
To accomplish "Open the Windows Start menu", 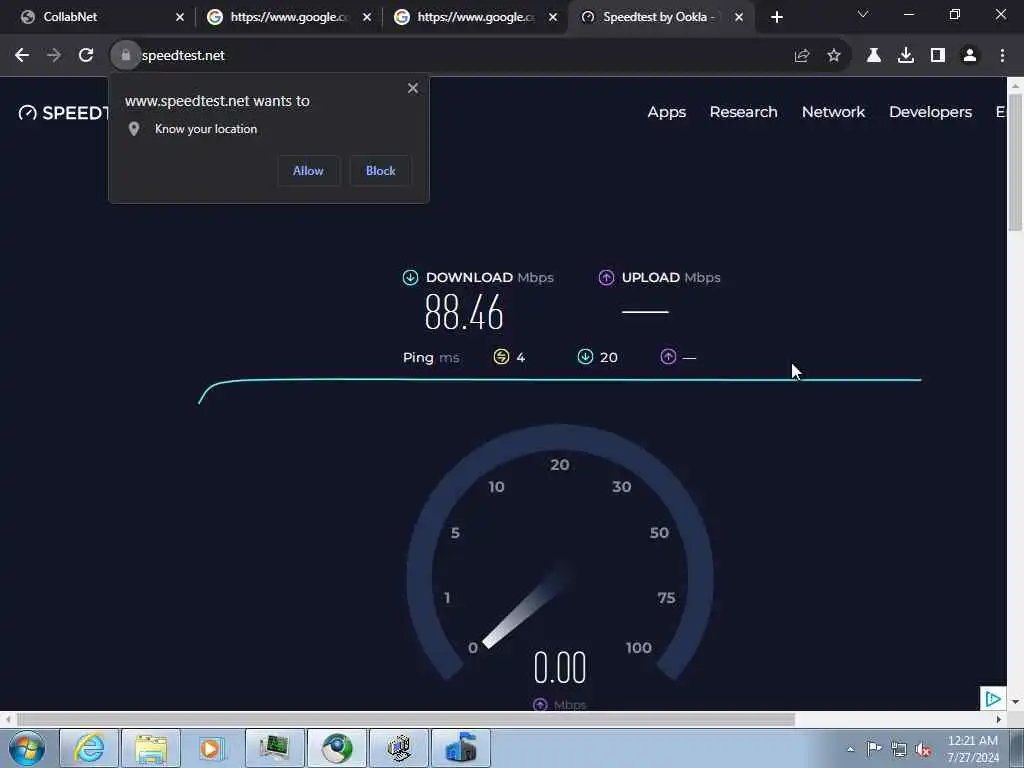I will point(27,748).
